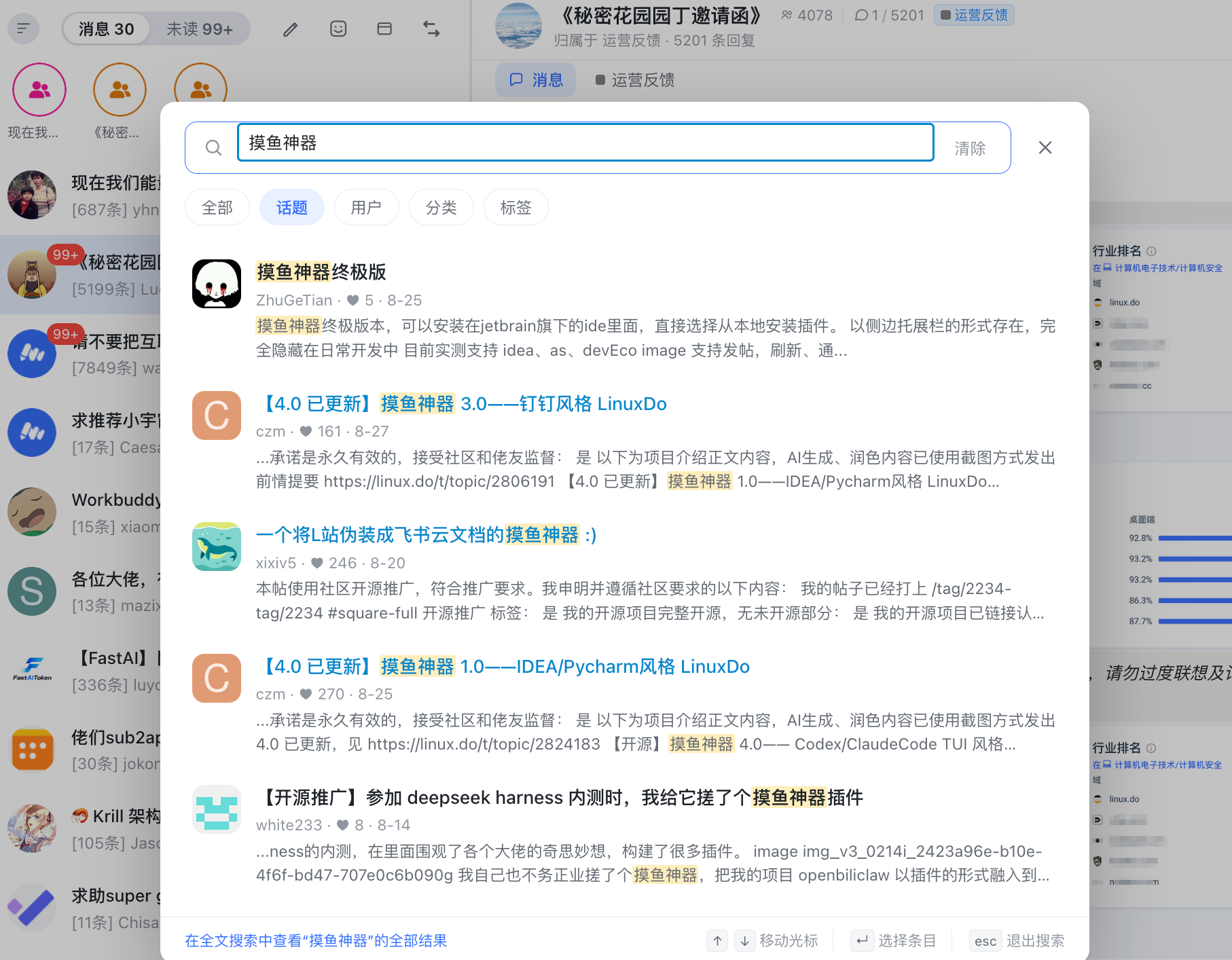Focus the 摸鱼神器 search input field

pos(585,143)
